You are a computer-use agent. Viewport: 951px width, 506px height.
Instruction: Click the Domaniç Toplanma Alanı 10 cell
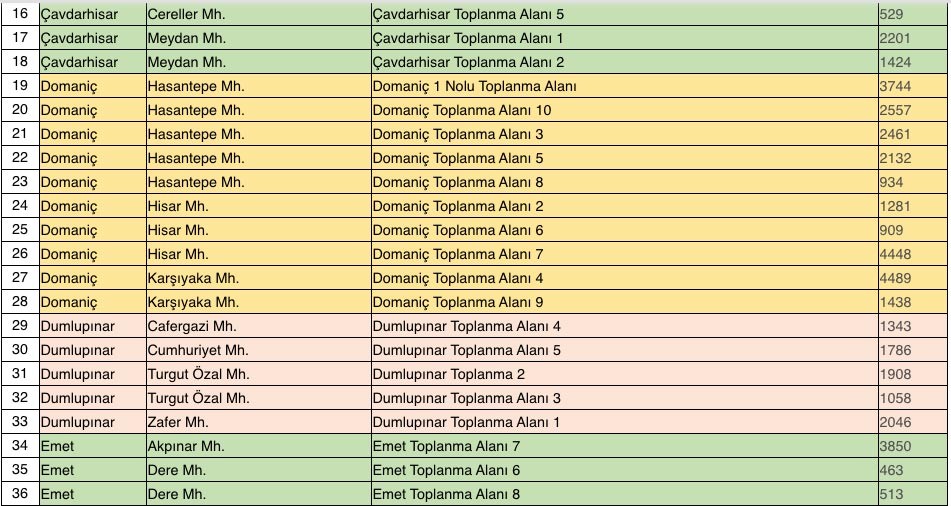[x=623, y=110]
